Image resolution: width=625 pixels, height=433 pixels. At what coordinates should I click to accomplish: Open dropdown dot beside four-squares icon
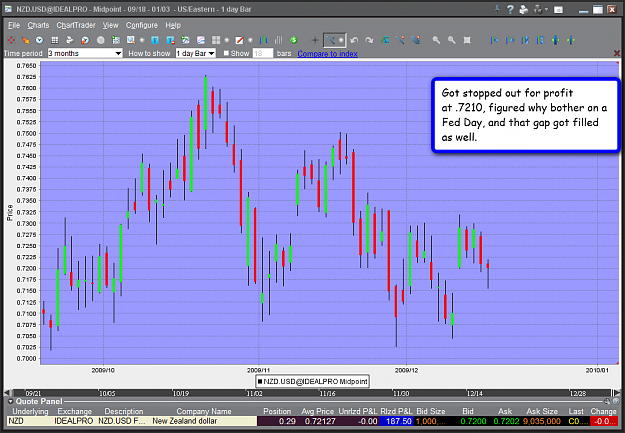coord(227,40)
